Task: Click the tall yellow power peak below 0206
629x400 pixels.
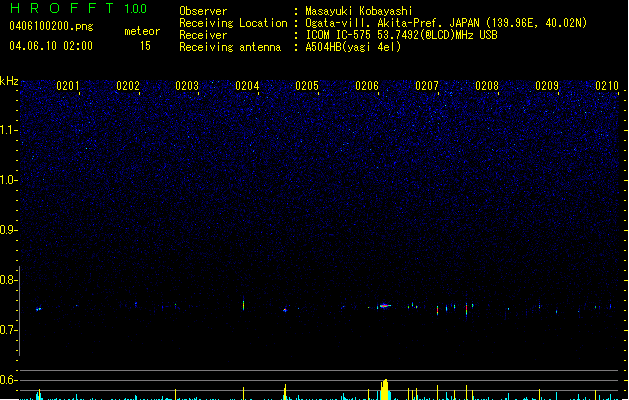Action: [x=385, y=390]
